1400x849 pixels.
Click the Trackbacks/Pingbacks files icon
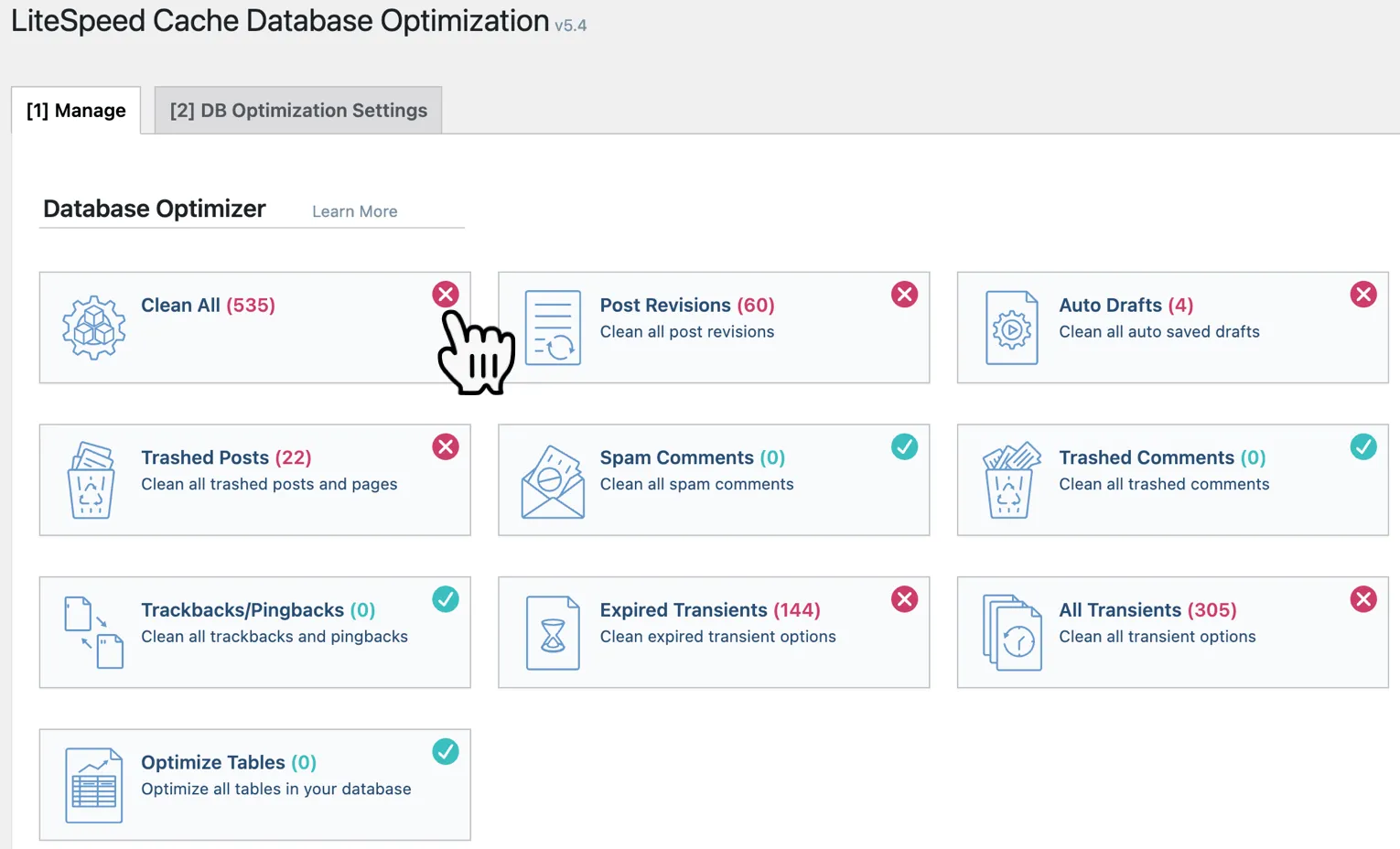point(93,632)
